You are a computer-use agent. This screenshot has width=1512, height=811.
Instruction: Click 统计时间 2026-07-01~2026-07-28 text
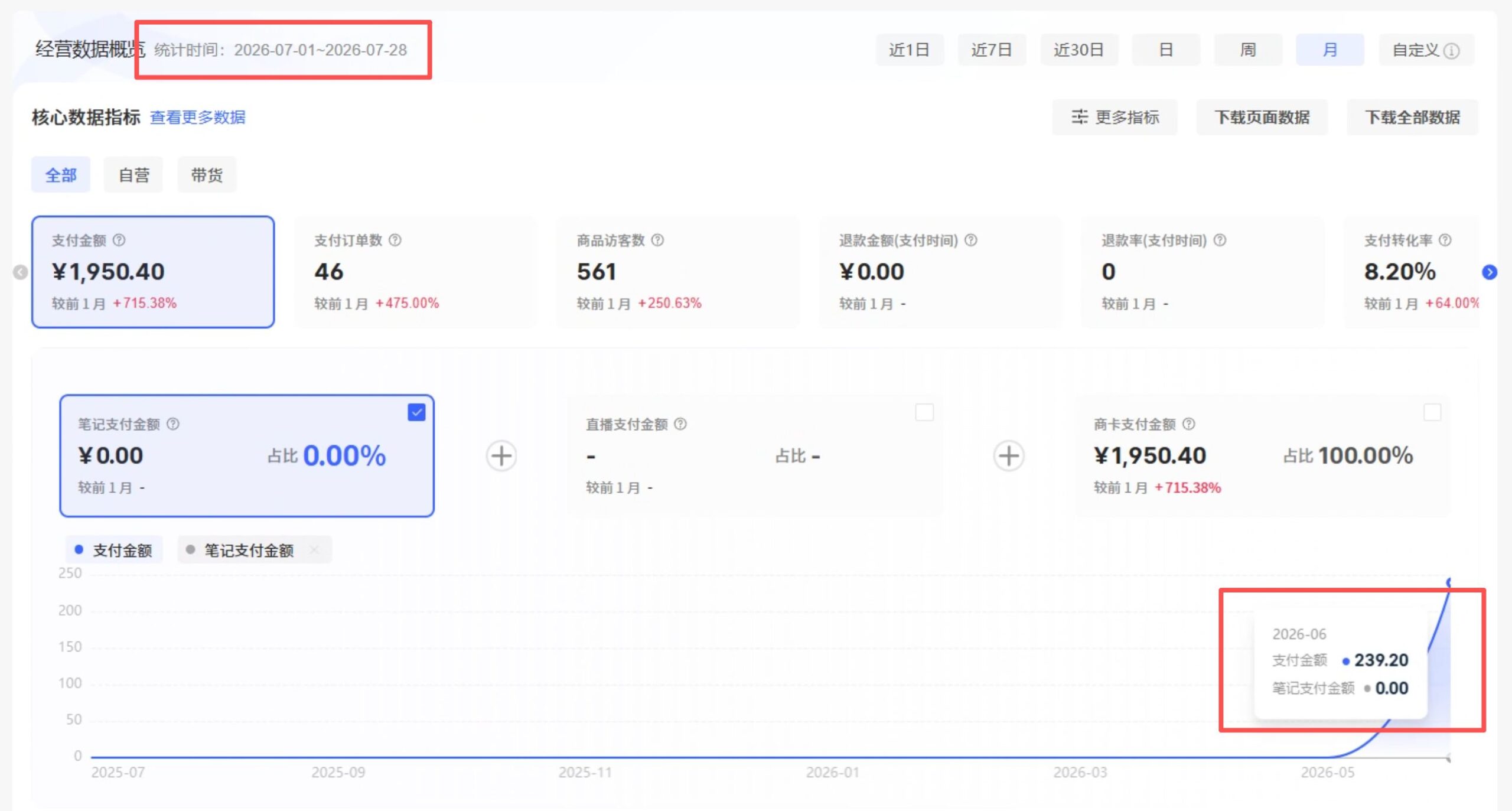pyautogui.click(x=281, y=50)
